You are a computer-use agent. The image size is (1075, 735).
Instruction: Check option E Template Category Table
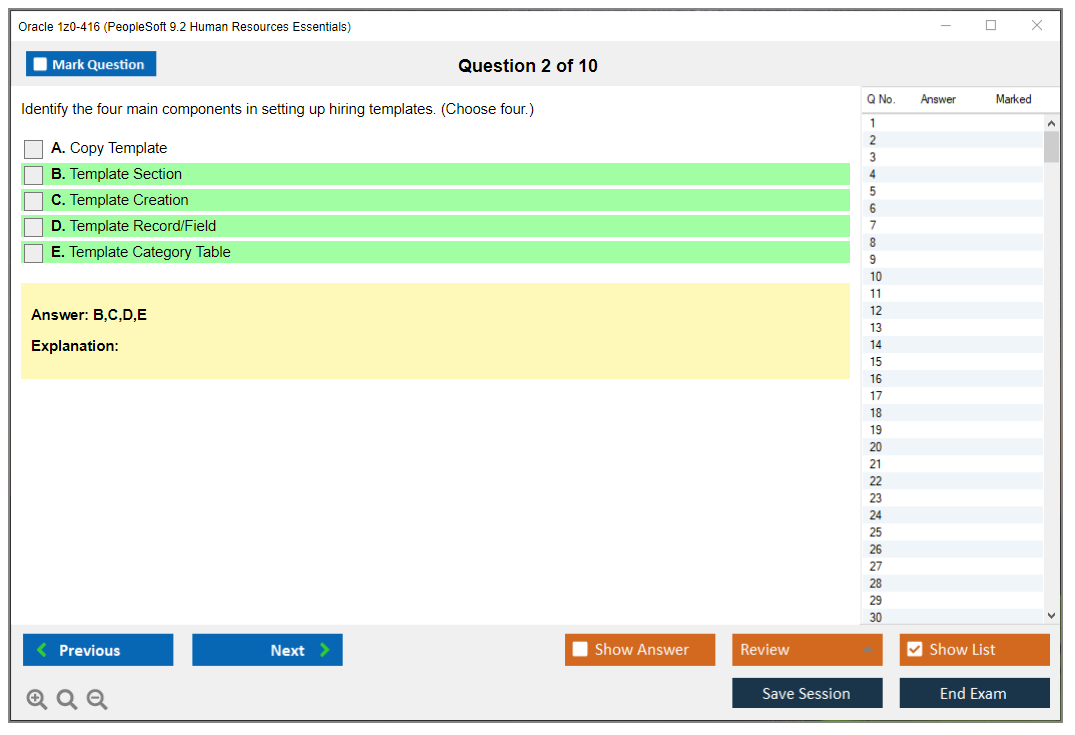pyautogui.click(x=33, y=253)
